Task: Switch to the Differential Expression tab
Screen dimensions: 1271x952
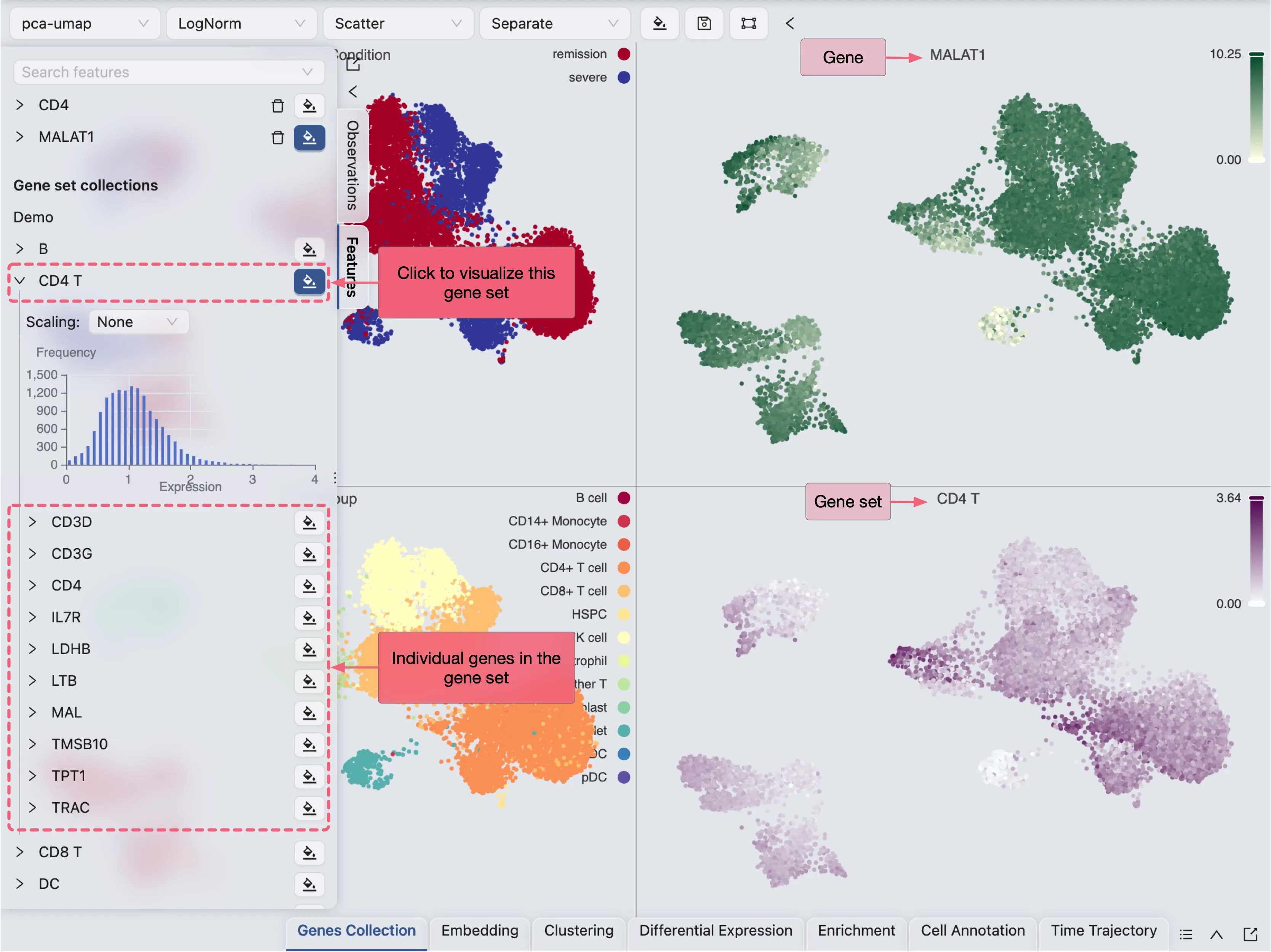Action: click(x=716, y=931)
